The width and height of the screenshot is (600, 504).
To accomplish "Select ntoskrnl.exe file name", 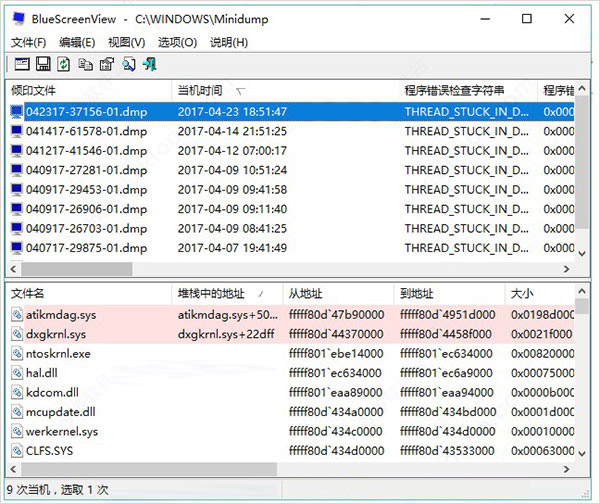I will coord(58,354).
